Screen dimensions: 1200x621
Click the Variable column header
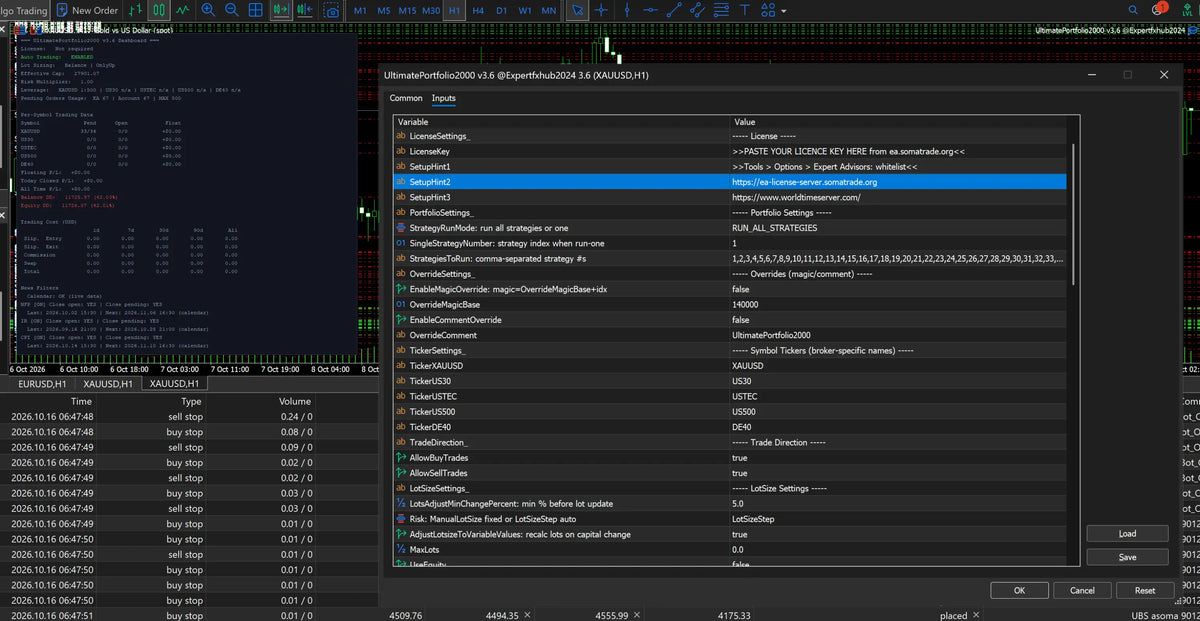point(562,122)
